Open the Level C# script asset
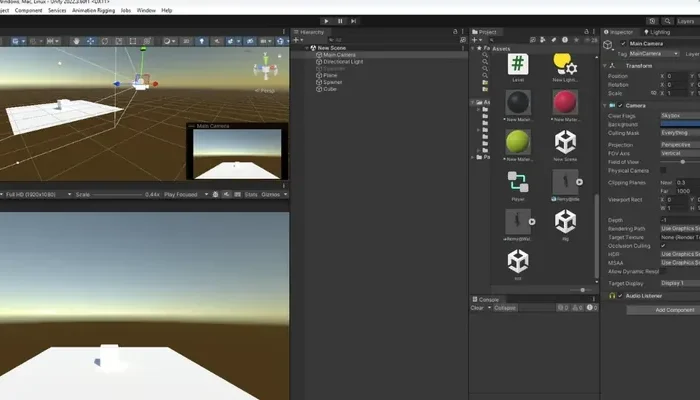Screen dimensions: 700x400 [518, 67]
